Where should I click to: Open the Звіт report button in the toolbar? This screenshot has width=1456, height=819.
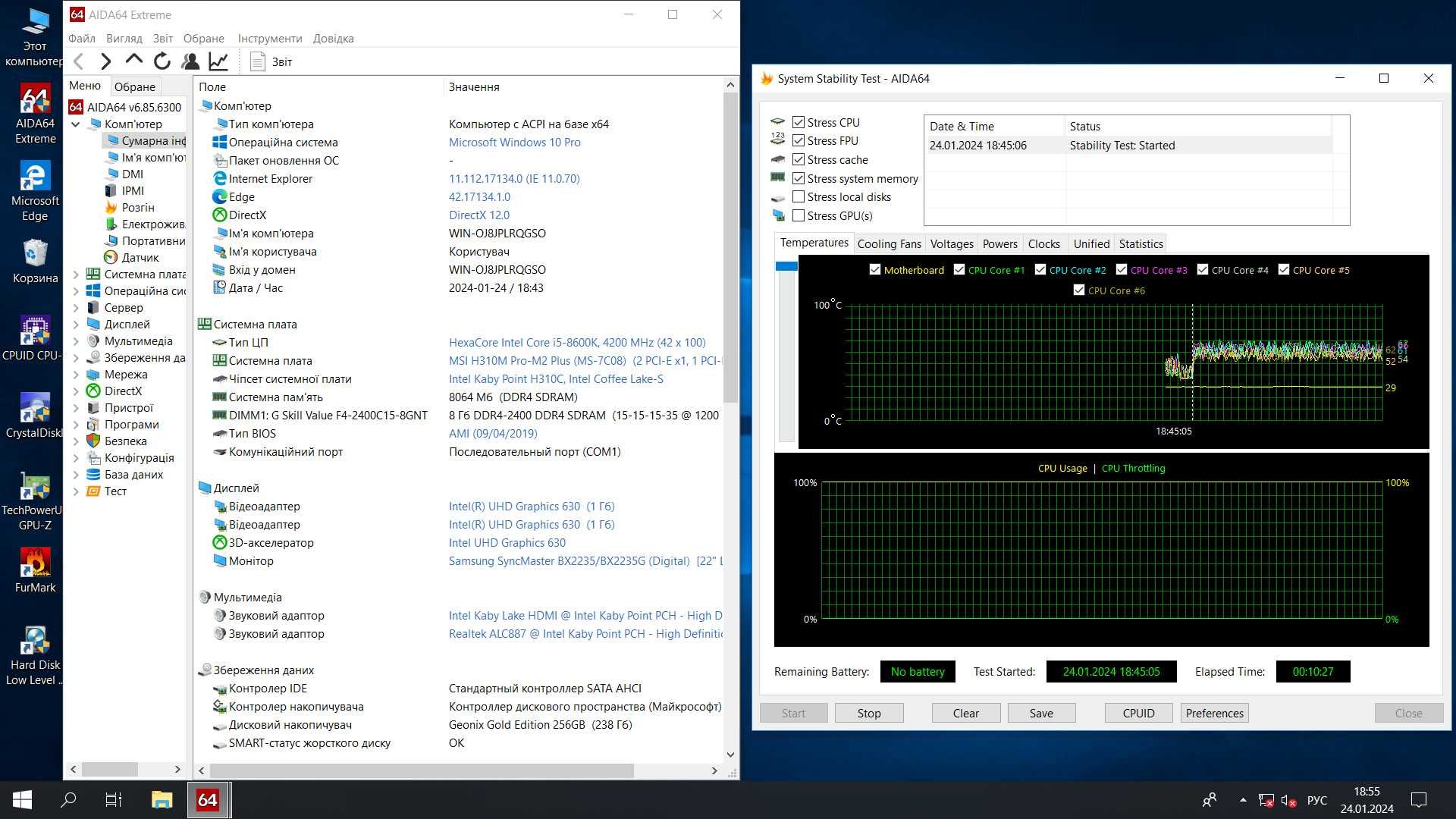[271, 61]
